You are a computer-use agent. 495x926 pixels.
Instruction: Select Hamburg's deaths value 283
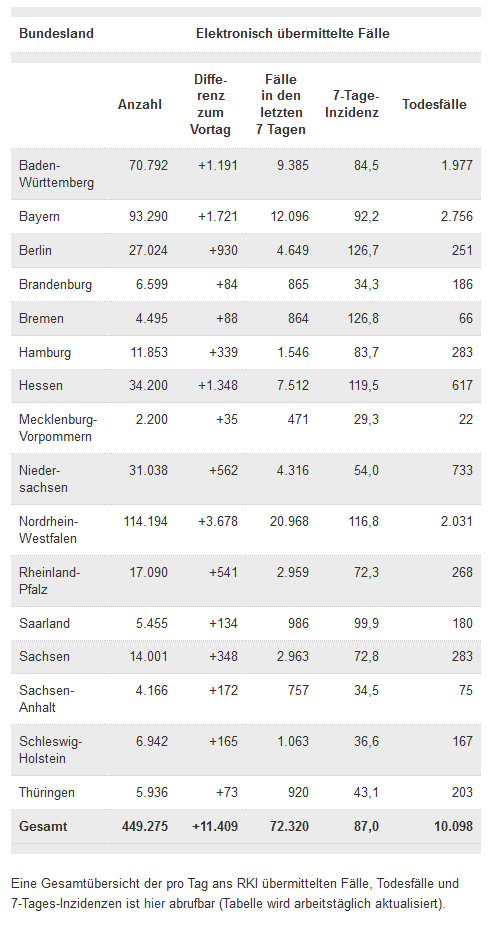click(x=462, y=353)
